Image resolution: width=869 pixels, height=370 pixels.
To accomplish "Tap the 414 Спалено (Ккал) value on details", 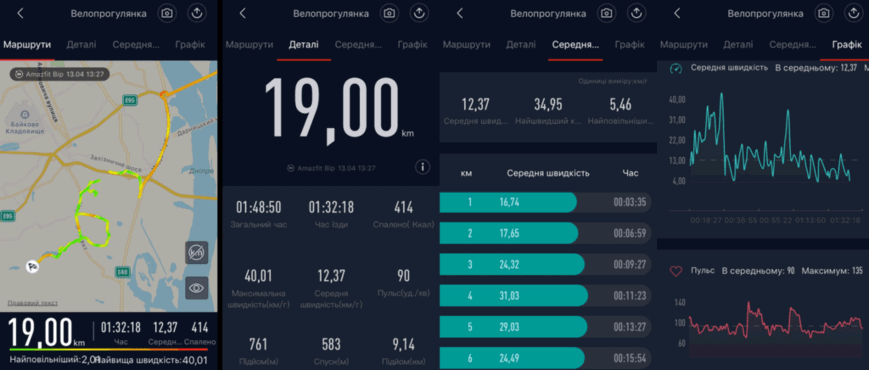I will pos(403,208).
